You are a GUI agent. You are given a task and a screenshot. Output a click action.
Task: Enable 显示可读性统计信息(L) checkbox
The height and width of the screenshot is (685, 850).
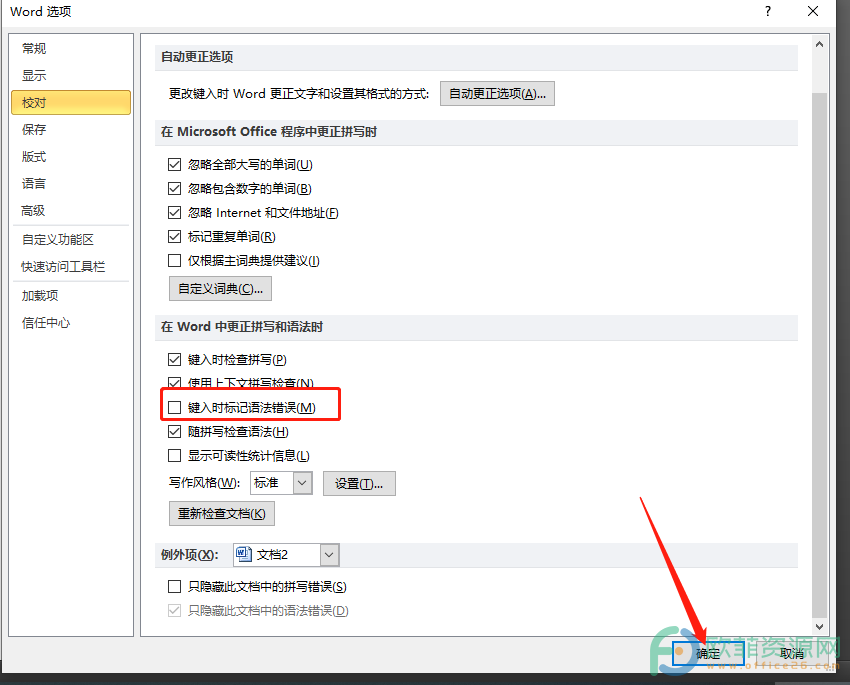[175, 456]
